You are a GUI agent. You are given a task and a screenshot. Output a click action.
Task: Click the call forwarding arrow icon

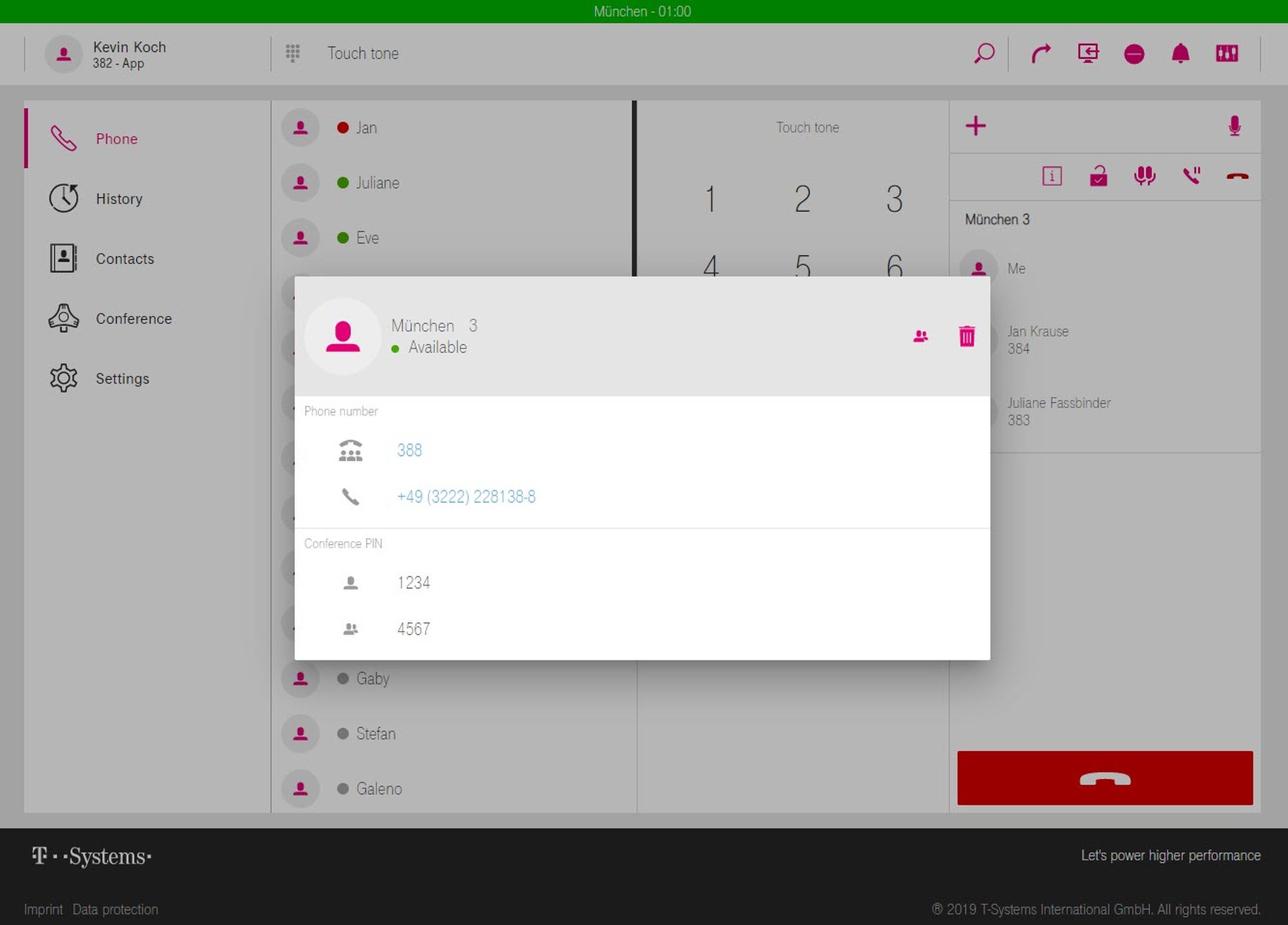[1041, 53]
